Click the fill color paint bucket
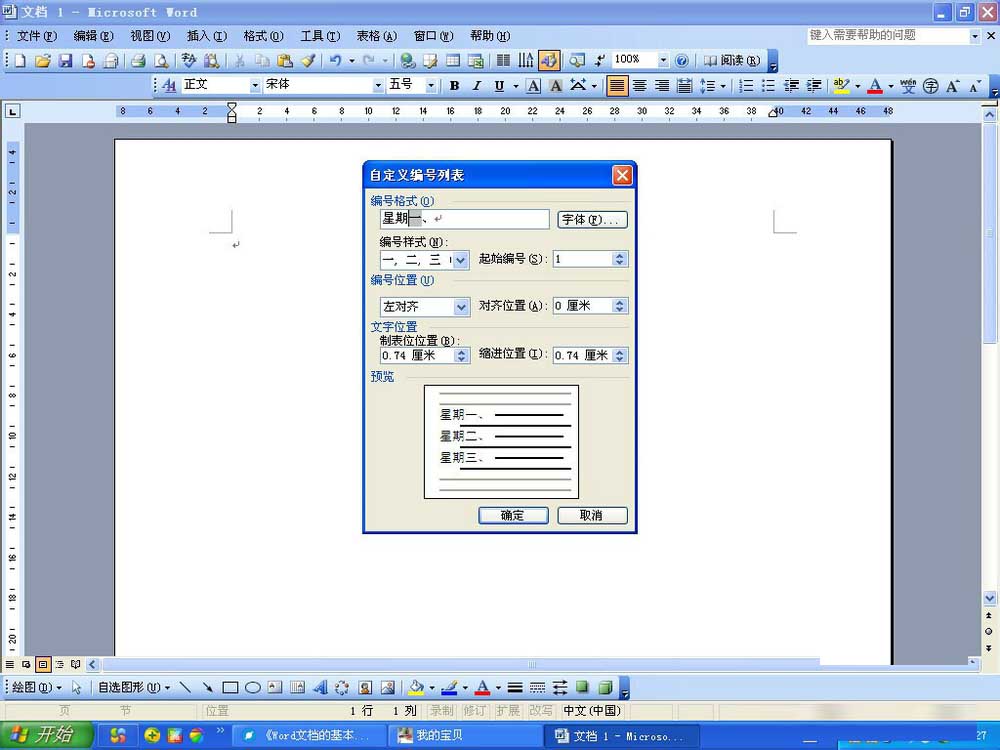 [416, 688]
